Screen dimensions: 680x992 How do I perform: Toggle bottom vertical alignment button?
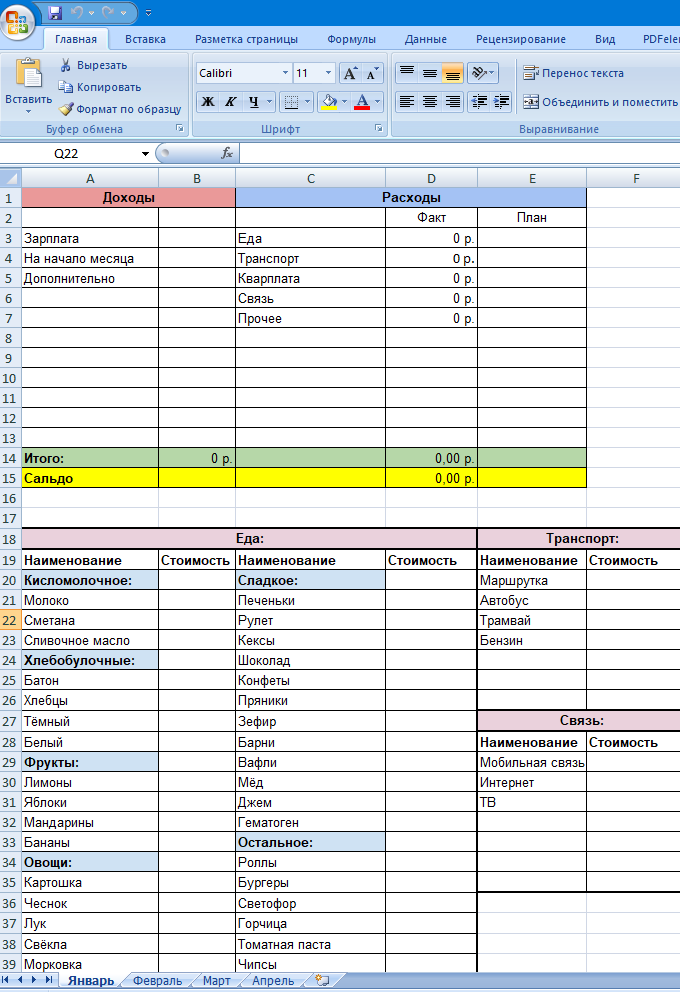(x=453, y=73)
